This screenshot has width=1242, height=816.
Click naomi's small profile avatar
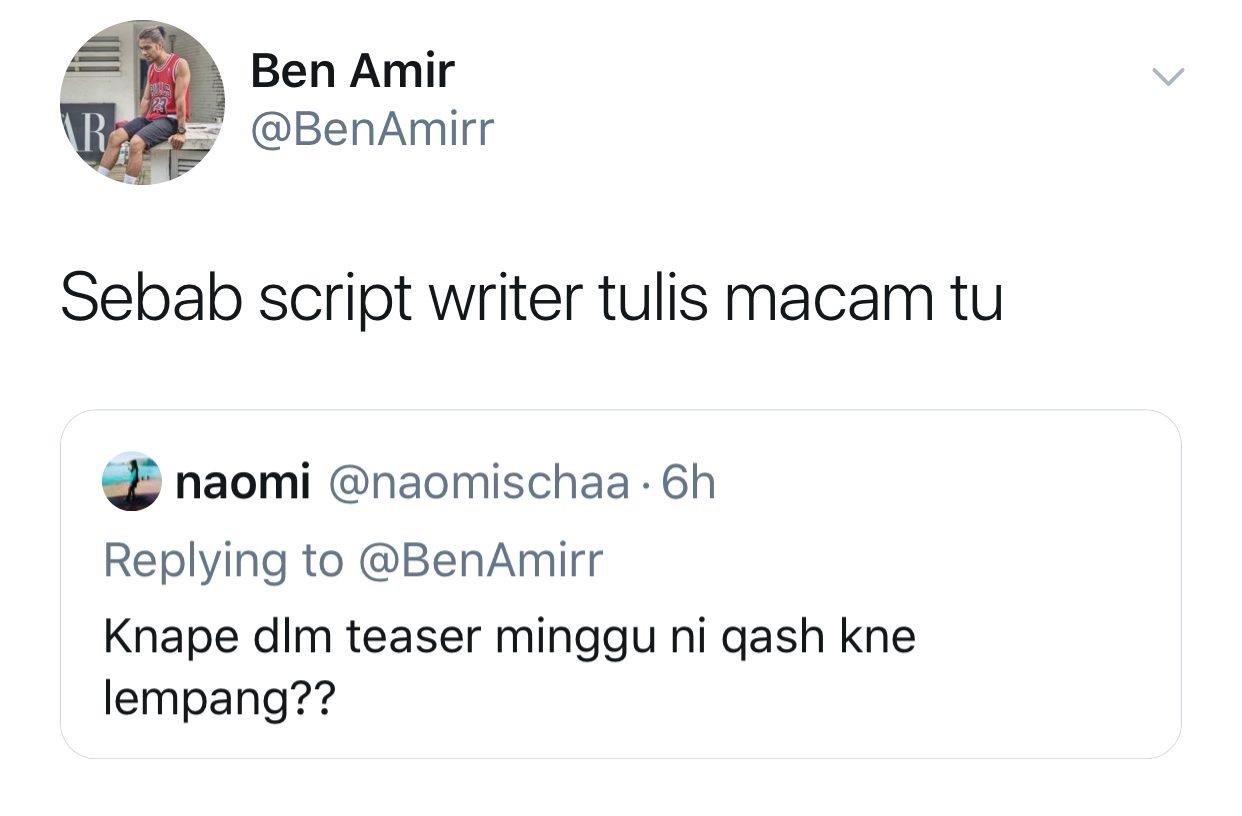click(x=131, y=482)
